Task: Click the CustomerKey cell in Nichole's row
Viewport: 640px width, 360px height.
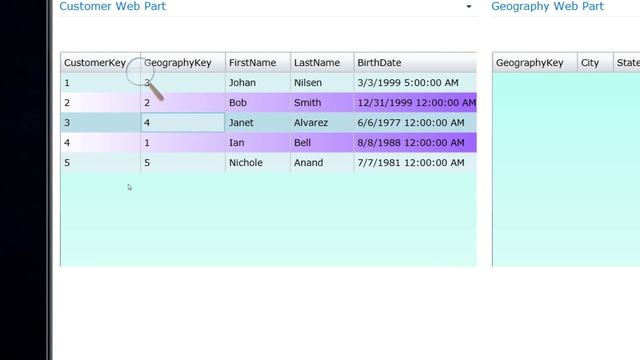Action: click(x=100, y=162)
